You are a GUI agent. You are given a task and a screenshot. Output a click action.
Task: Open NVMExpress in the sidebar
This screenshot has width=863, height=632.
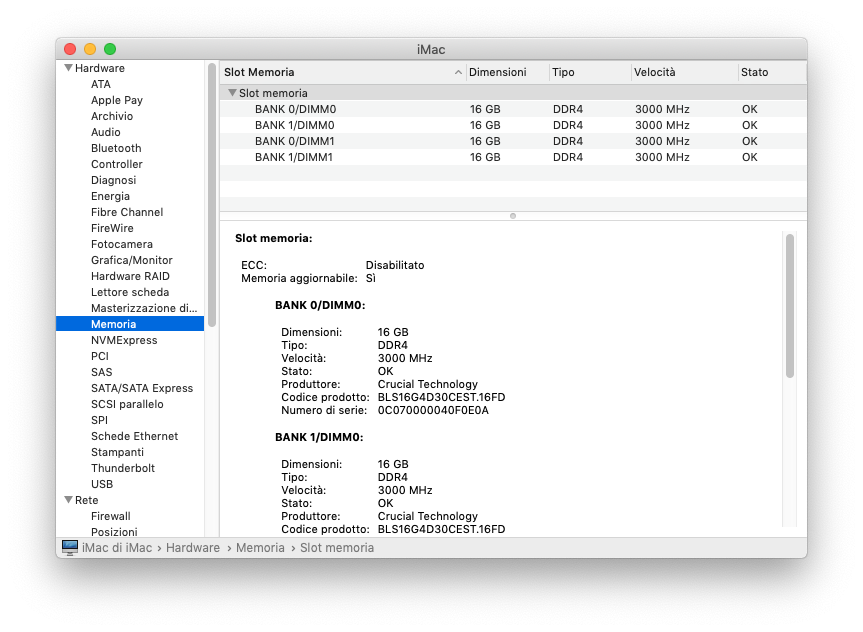(x=124, y=340)
